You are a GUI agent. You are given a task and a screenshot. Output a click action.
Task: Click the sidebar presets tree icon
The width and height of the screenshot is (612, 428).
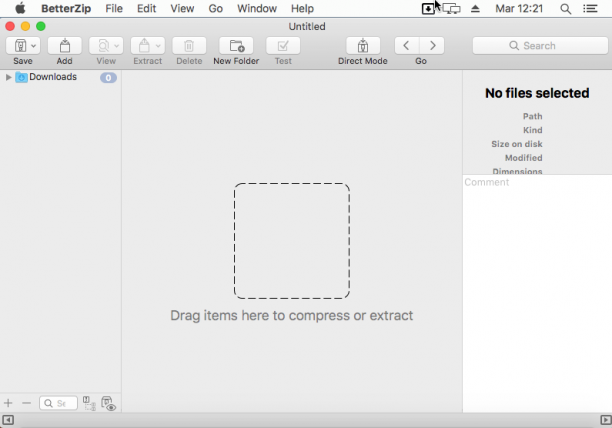point(89,403)
